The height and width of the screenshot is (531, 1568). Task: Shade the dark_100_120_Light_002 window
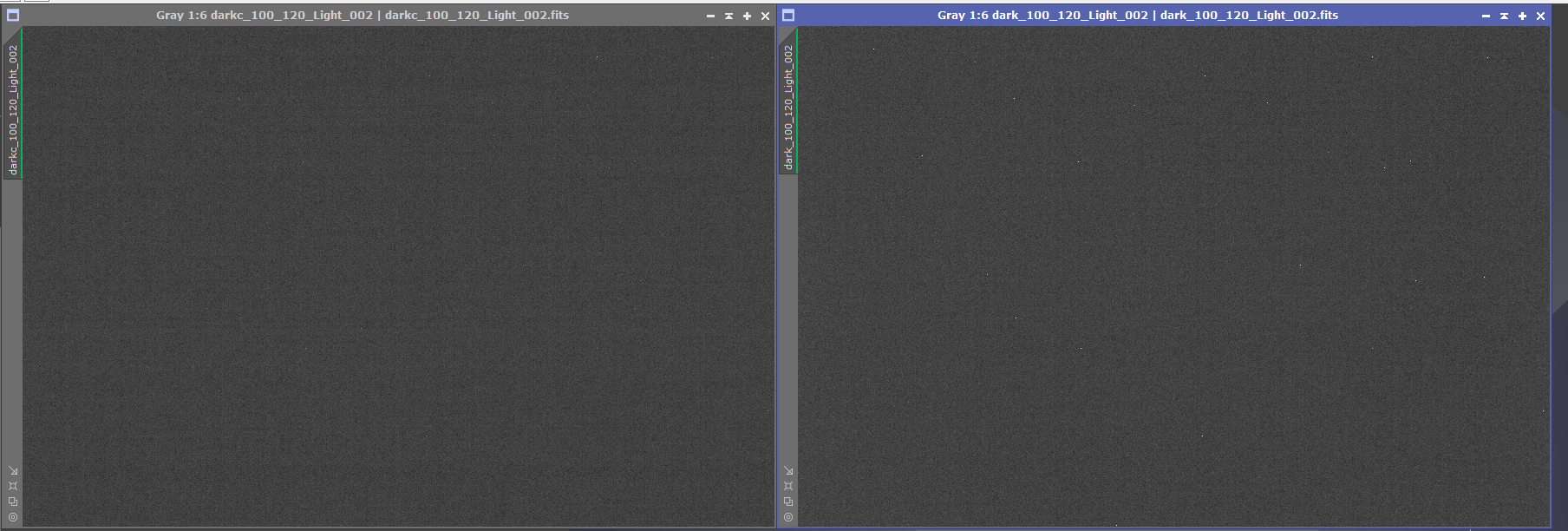pos(1504,16)
